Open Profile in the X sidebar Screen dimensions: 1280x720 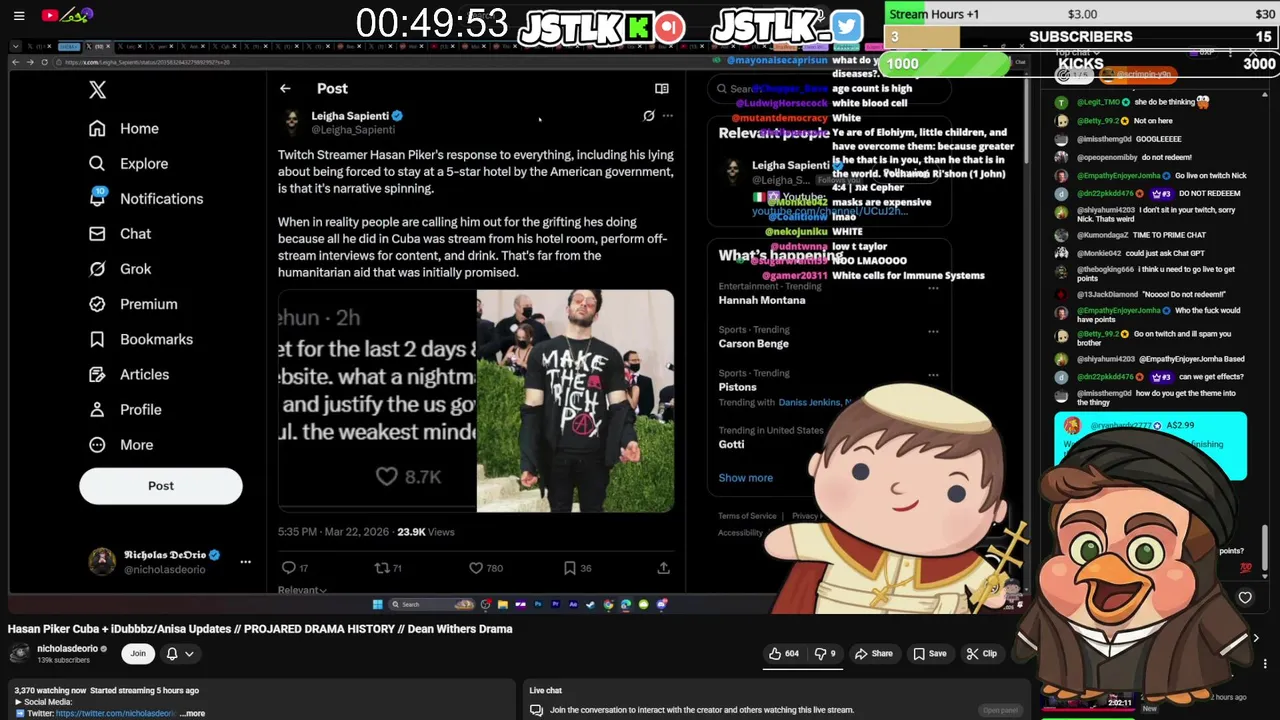tap(125, 409)
